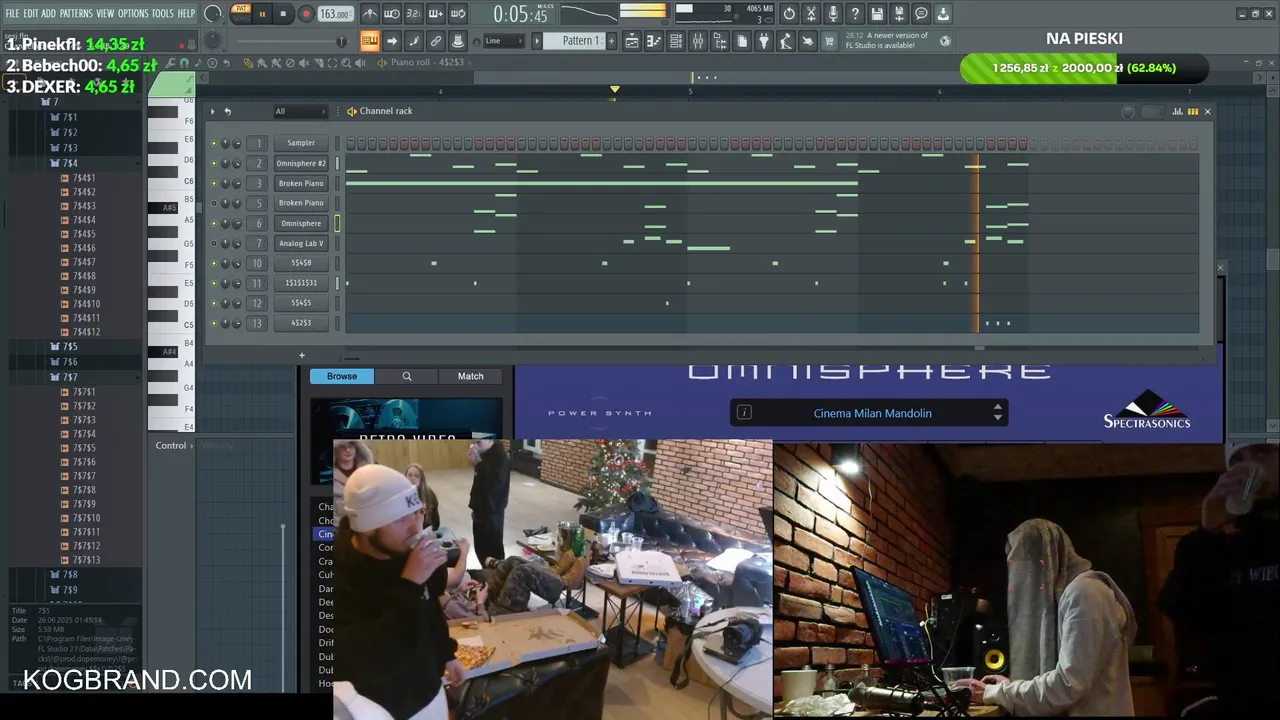Open Cinema Milan Mandolin patch name
1280x720 pixels.
tap(872, 413)
